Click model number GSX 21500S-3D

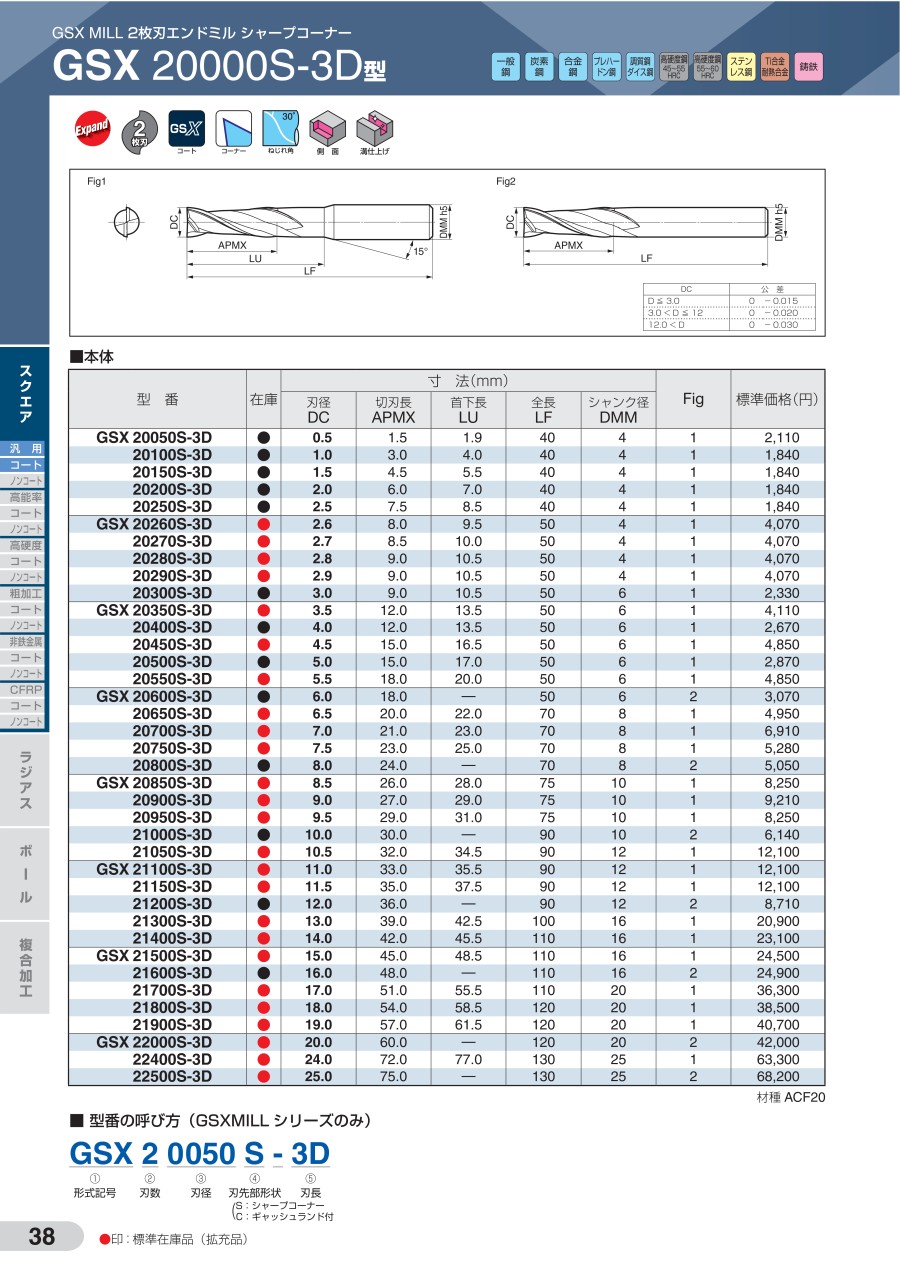(154, 955)
